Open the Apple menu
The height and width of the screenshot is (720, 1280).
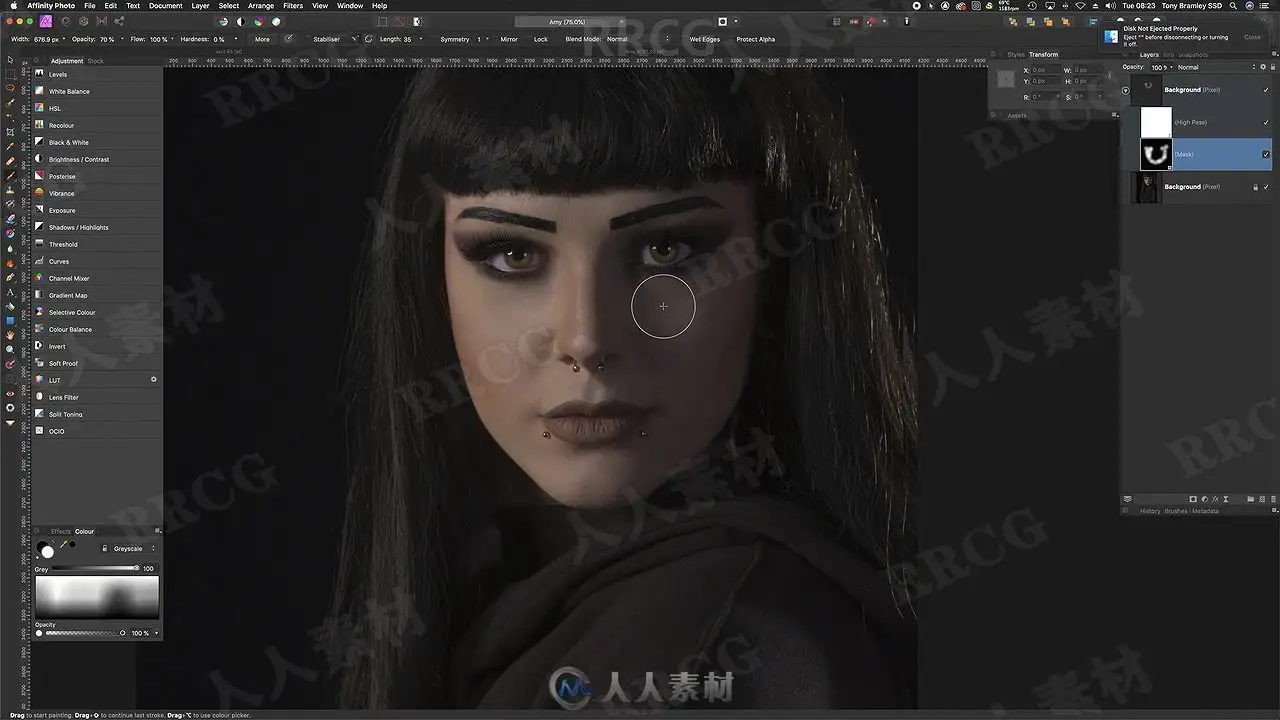pos(12,6)
